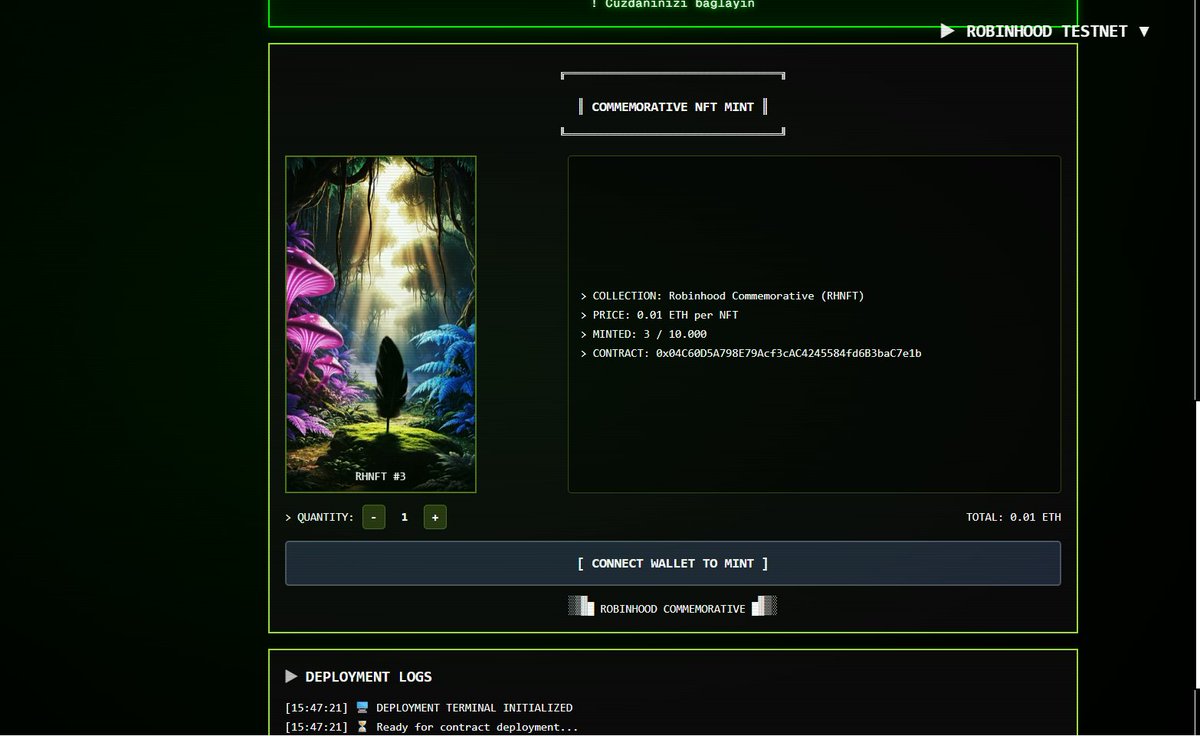Select the RHNFT #3 artwork thumbnail

tap(381, 324)
